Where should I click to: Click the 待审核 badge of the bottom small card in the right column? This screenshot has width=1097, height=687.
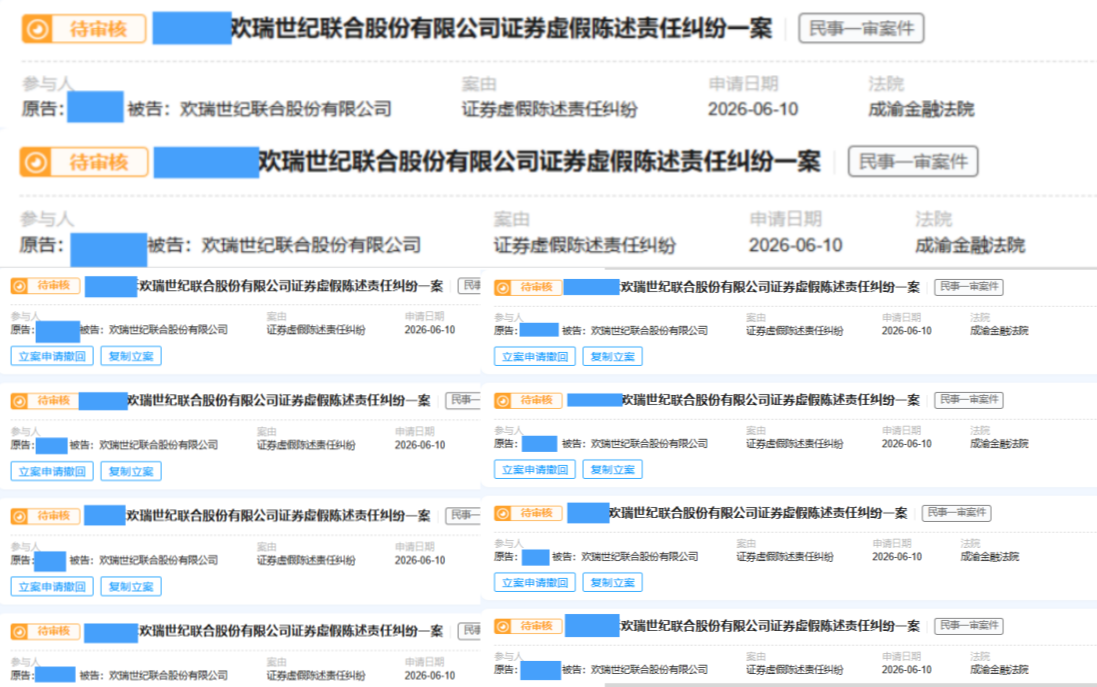tap(528, 626)
